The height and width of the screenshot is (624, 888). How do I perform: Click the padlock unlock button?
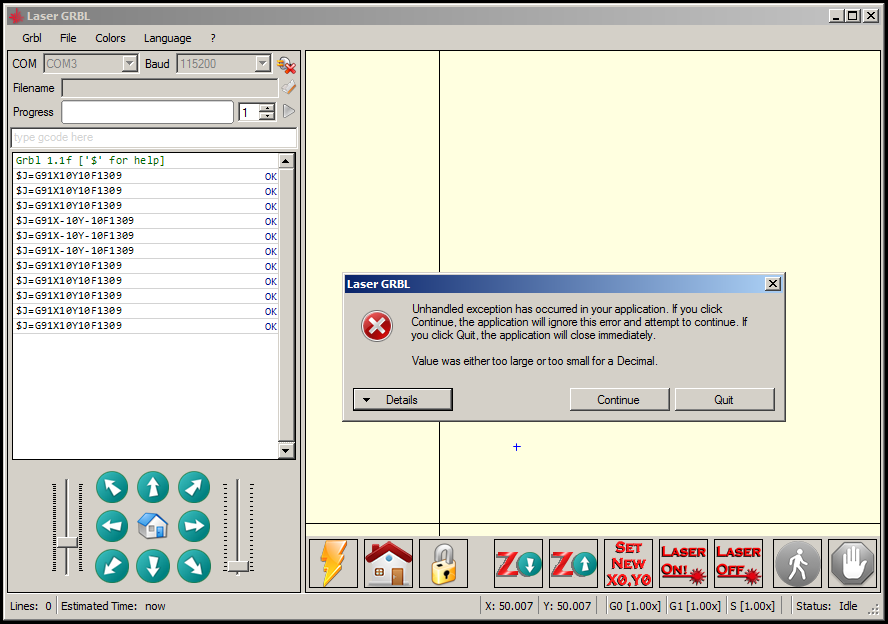coord(443,563)
